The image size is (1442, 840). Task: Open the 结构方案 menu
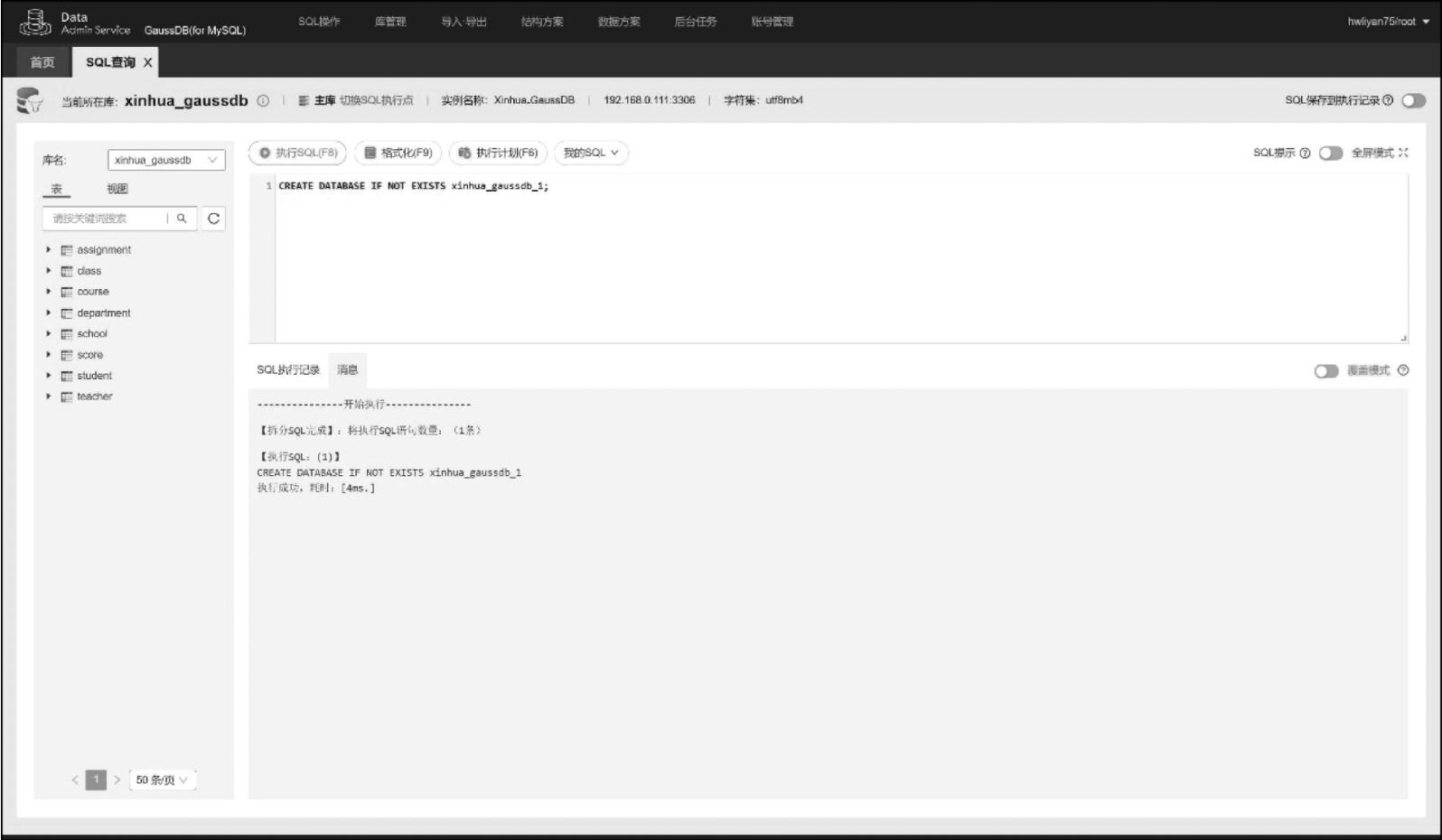[x=542, y=22]
